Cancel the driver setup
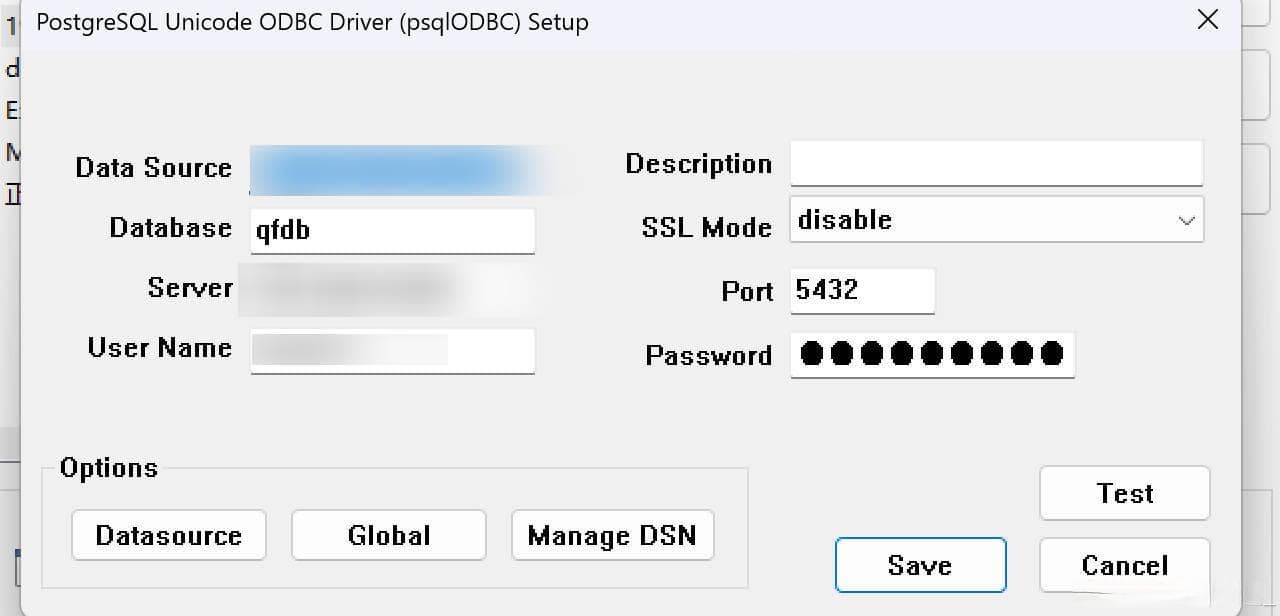 tap(1125, 565)
